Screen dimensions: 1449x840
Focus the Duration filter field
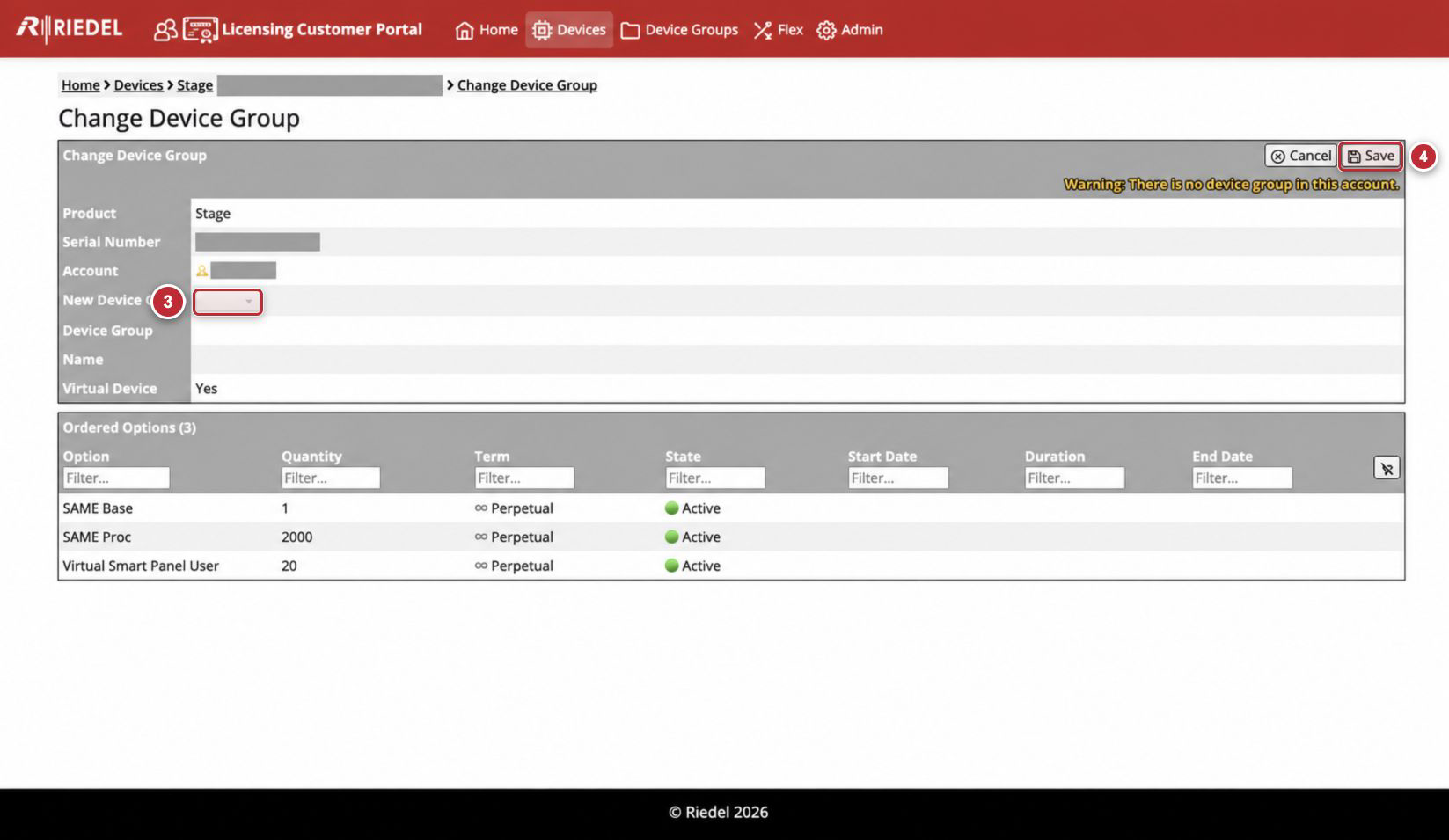pyautogui.click(x=1075, y=478)
